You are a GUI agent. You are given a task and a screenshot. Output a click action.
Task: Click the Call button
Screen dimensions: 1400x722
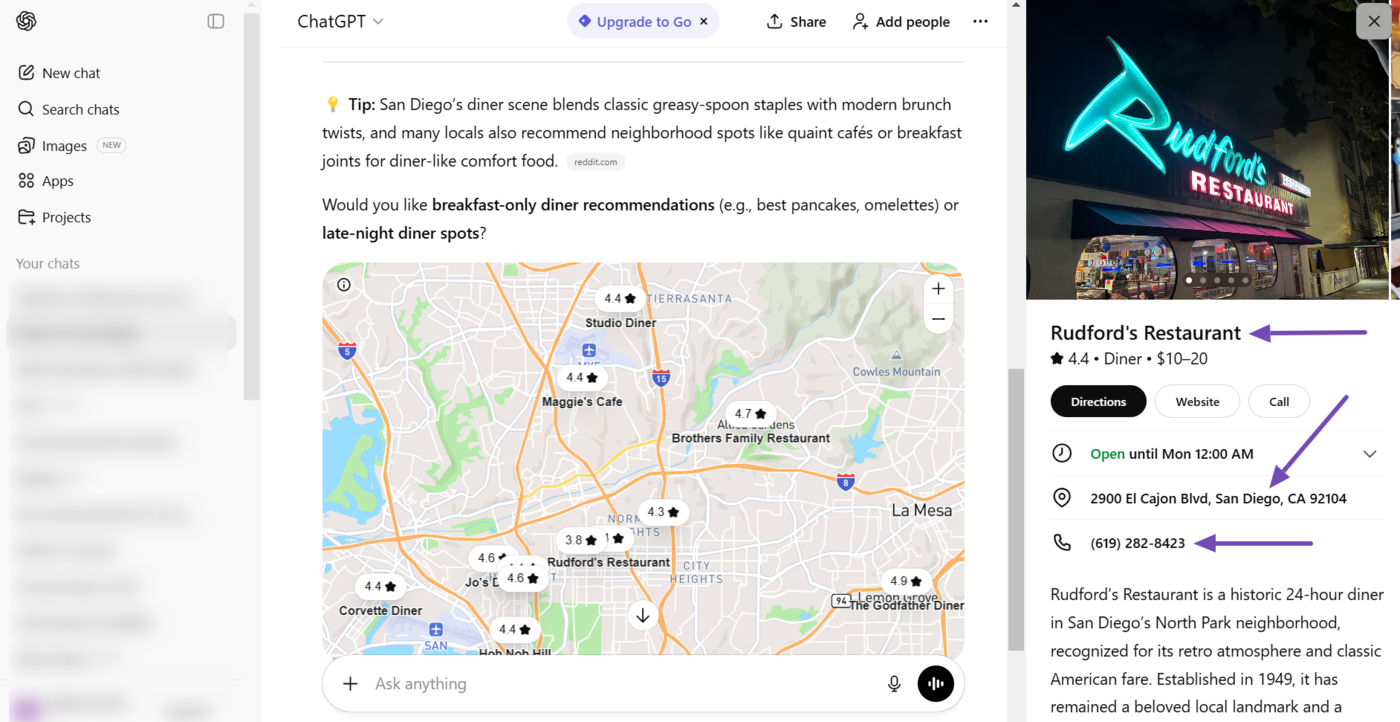pos(1278,401)
